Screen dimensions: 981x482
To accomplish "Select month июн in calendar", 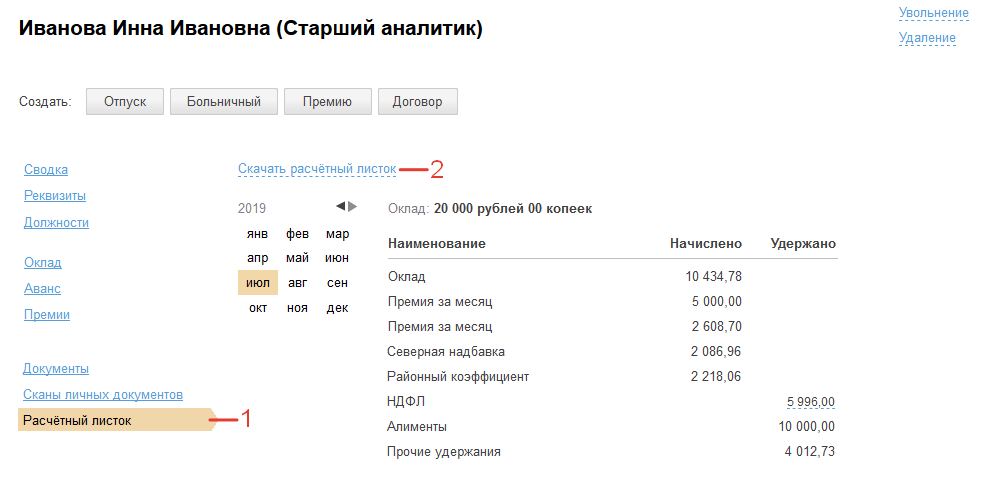I will [337, 259].
